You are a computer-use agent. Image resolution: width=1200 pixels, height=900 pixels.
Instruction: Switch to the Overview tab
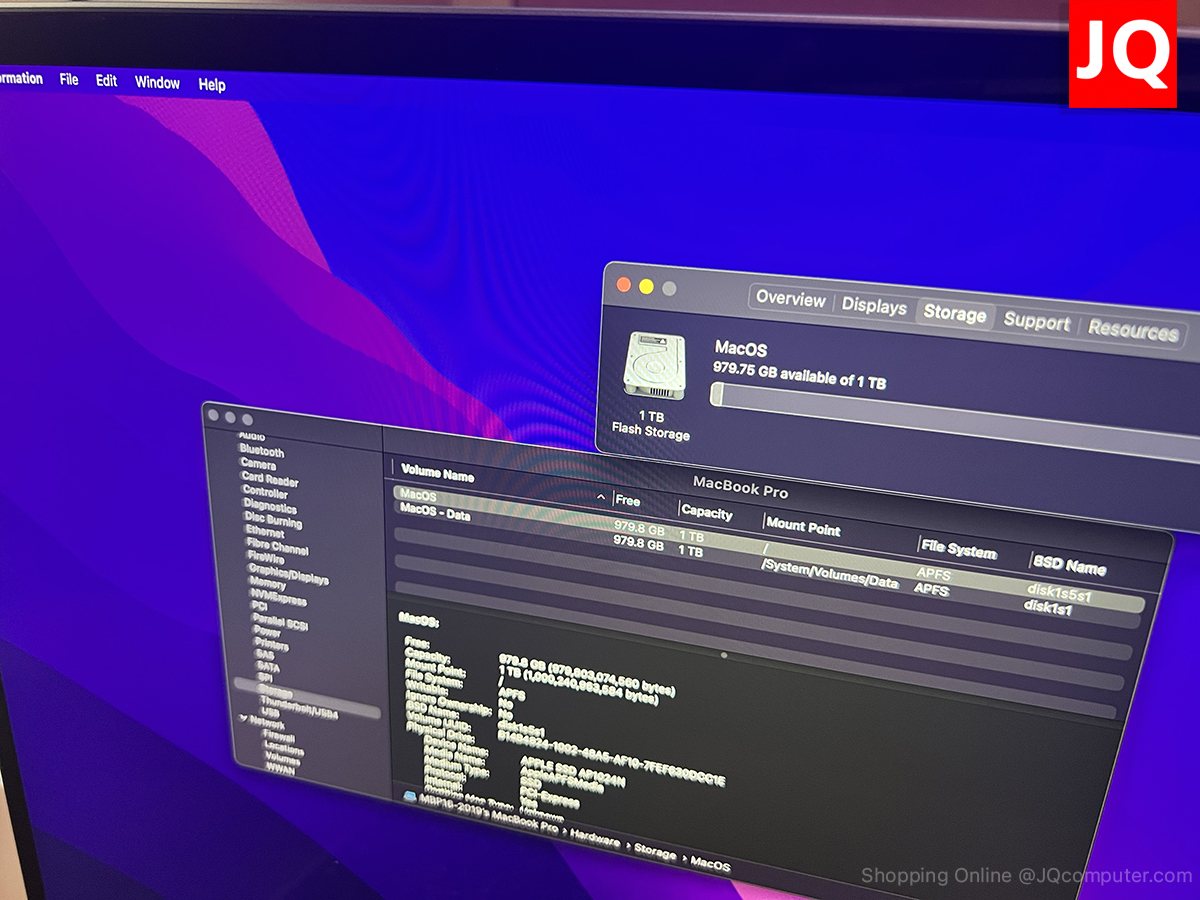[790, 298]
